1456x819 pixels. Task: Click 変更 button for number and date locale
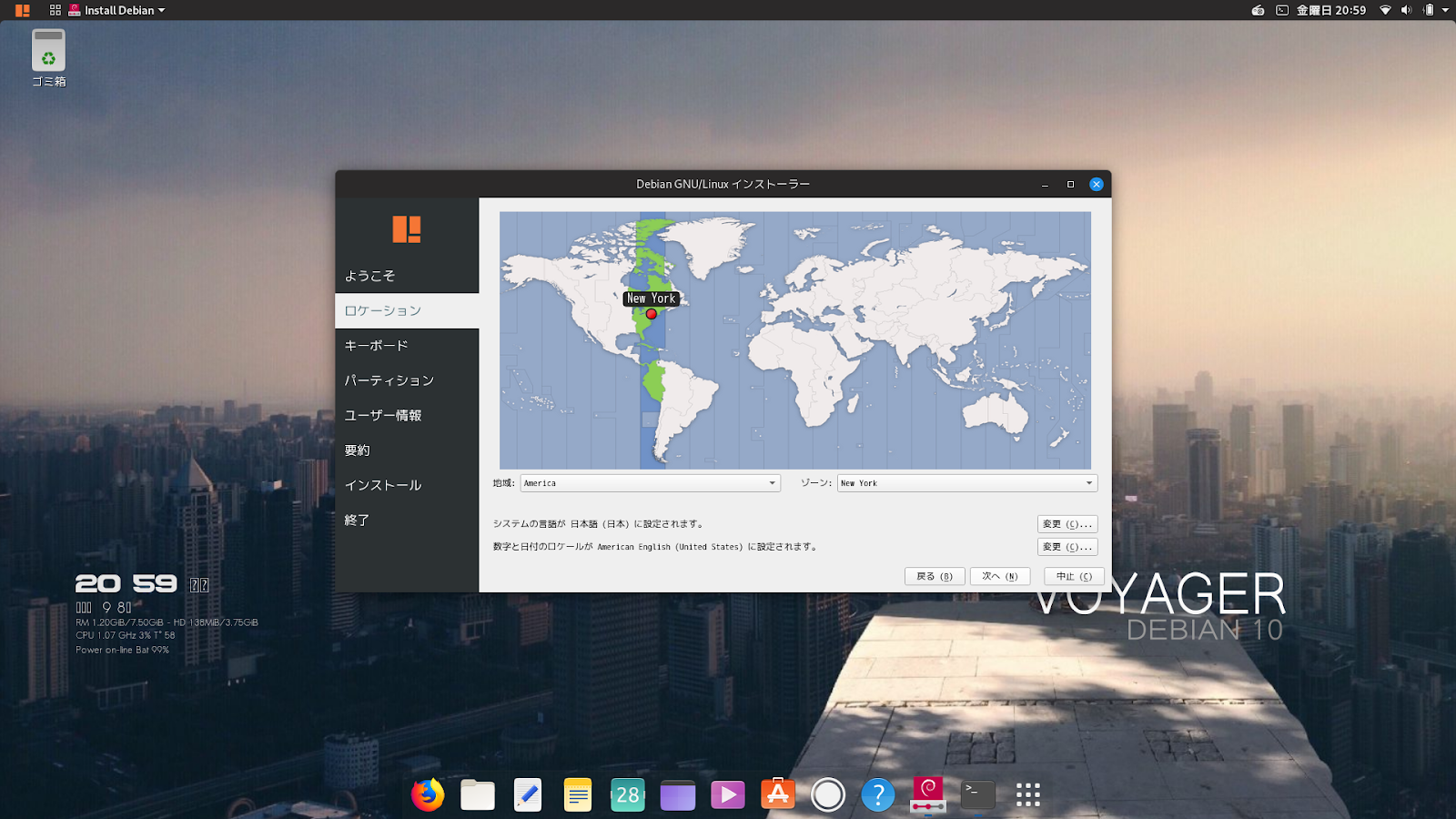click(1067, 547)
